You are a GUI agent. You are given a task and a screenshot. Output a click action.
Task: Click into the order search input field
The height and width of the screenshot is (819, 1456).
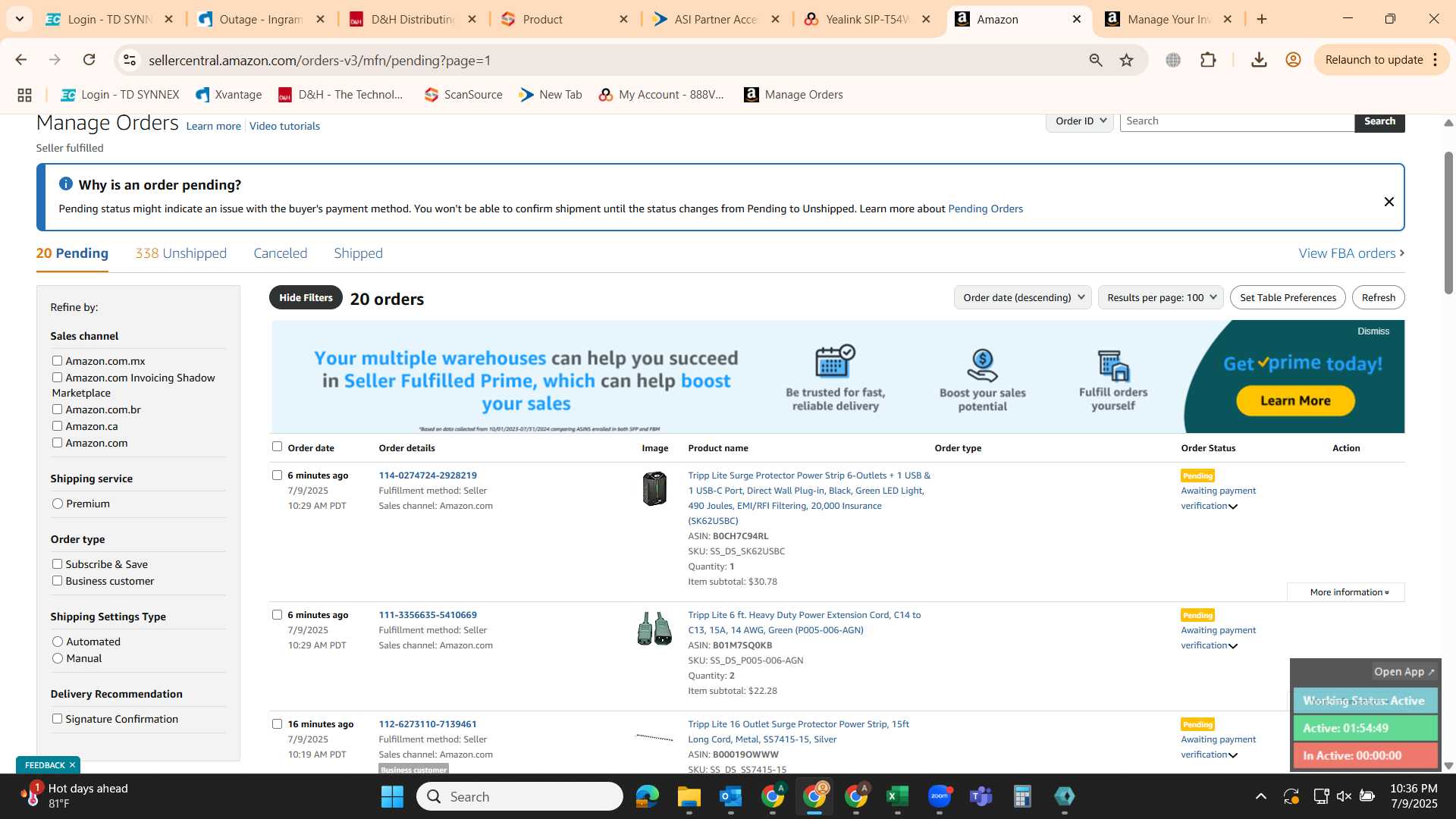click(x=1237, y=121)
